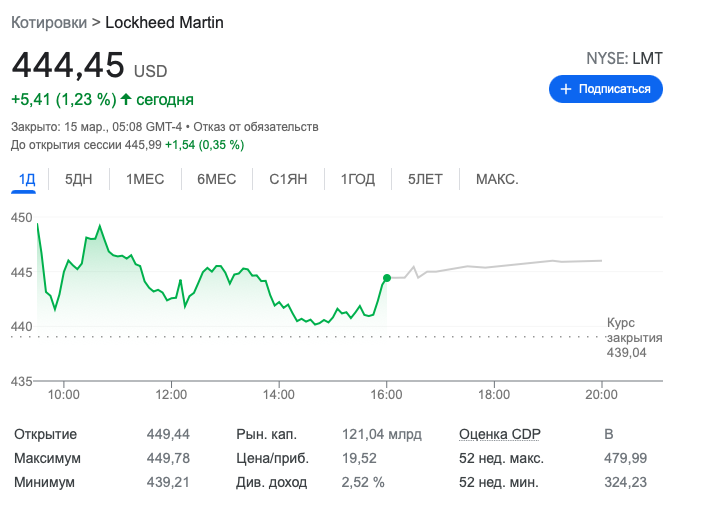Switch to the 5ДН tab
This screenshot has height=513, width=706.
(79, 179)
